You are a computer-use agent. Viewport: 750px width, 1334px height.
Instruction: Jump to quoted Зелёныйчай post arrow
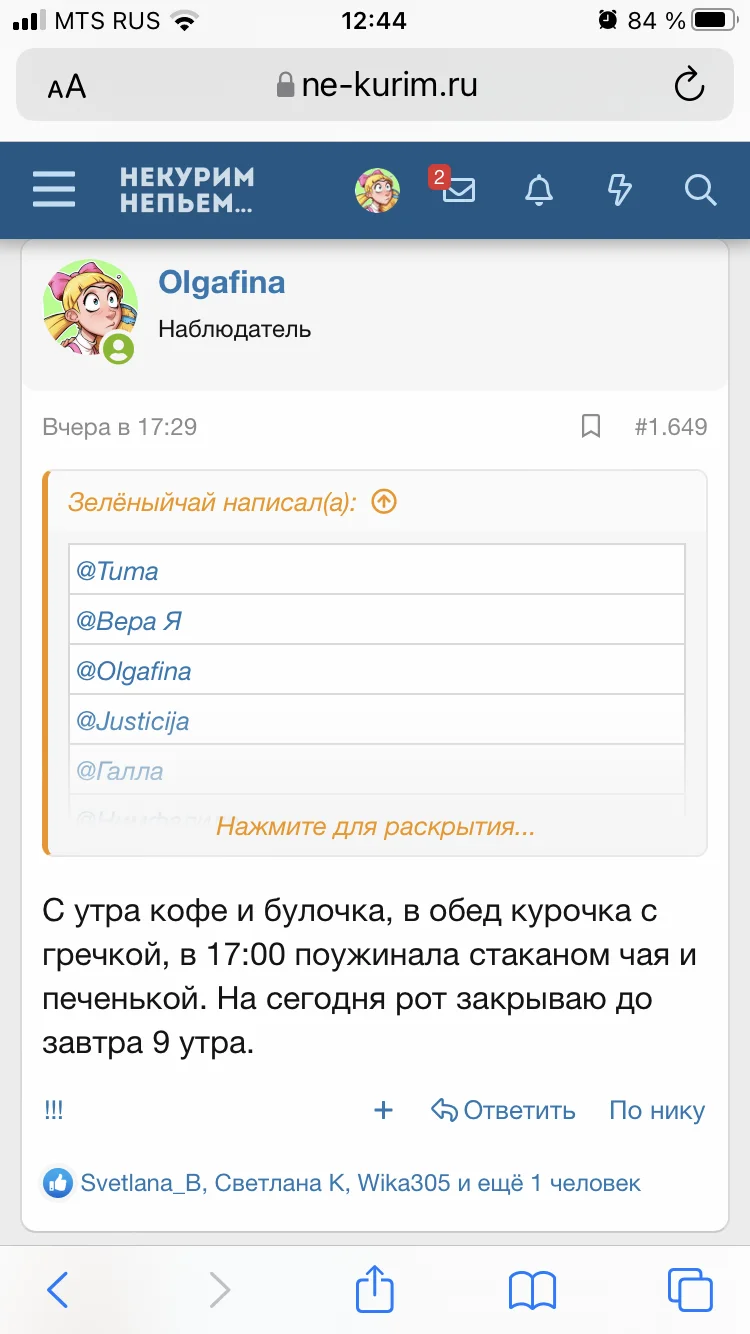click(384, 502)
